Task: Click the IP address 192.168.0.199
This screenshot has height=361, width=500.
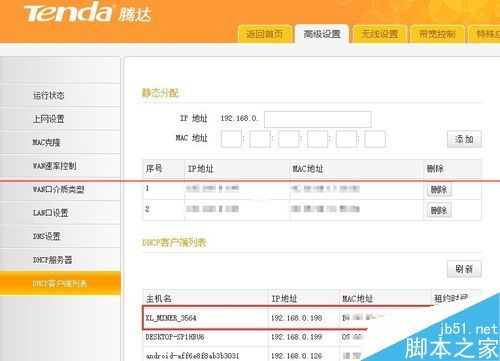Action: 297,337
